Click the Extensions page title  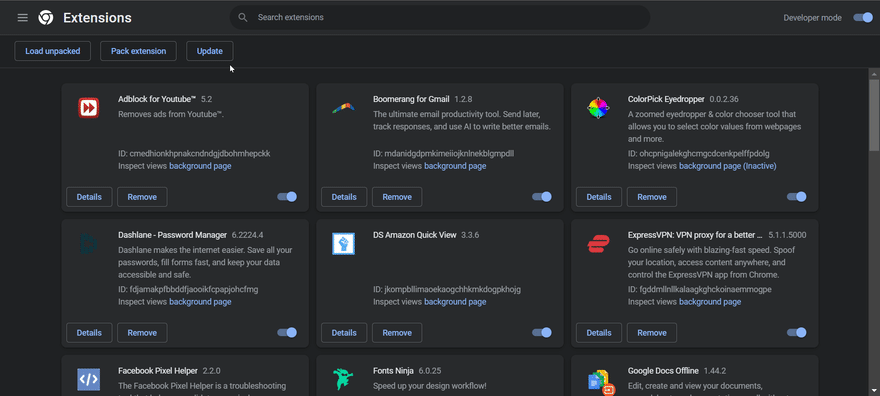[97, 18]
